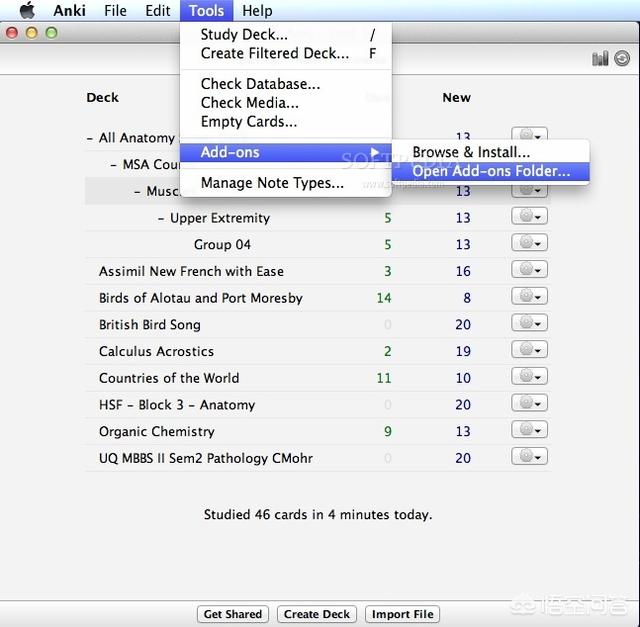Open gear dropdown for Assimil New French deck

tap(529, 271)
